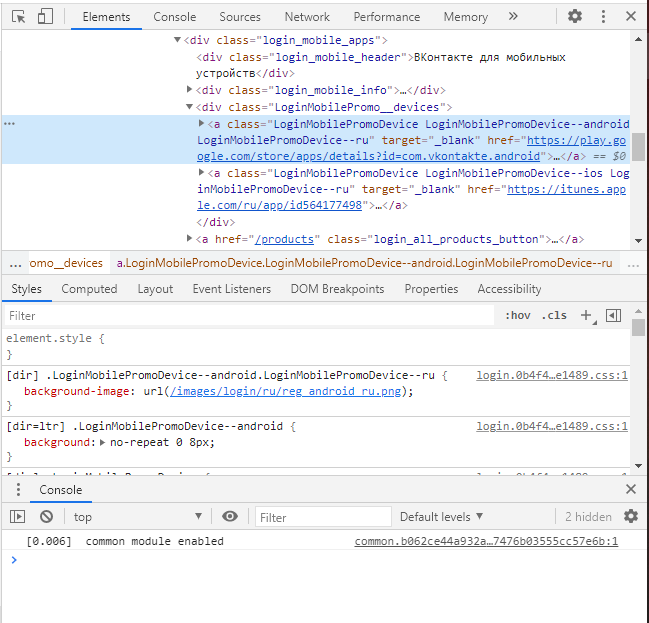649x623 pixels.
Task: Open the Accessibility pane tab
Action: coord(510,289)
